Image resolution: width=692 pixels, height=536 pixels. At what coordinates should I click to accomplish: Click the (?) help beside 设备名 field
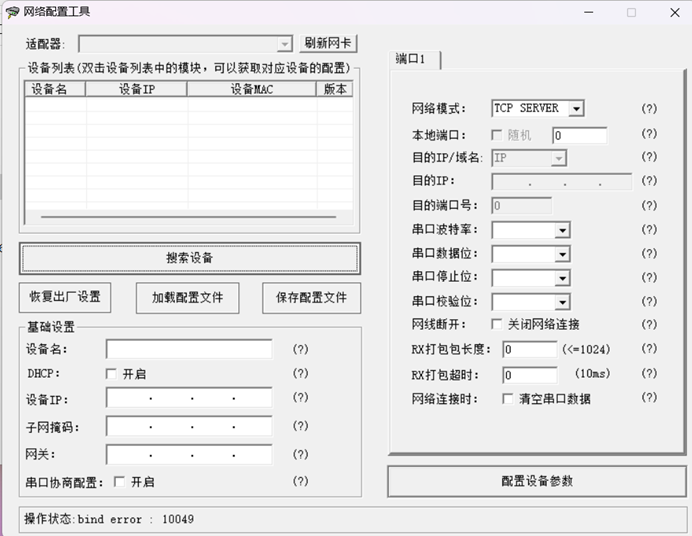300,350
